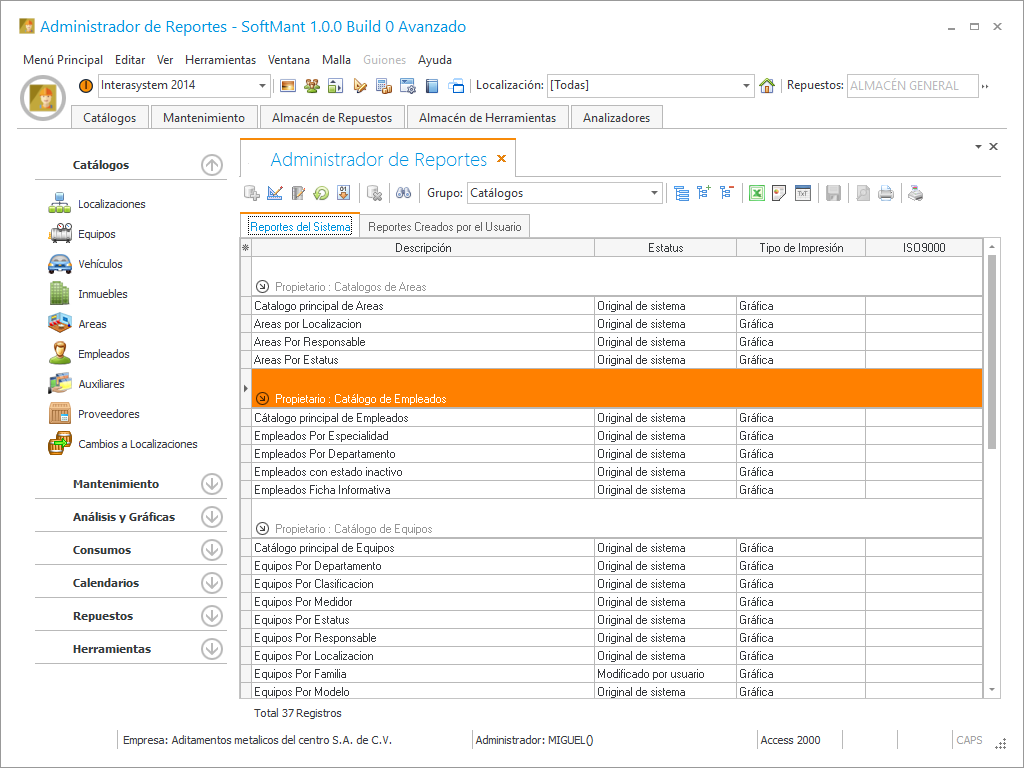This screenshot has width=1024, height=768.
Task: Open the Grupo dropdown list
Action: coord(655,193)
